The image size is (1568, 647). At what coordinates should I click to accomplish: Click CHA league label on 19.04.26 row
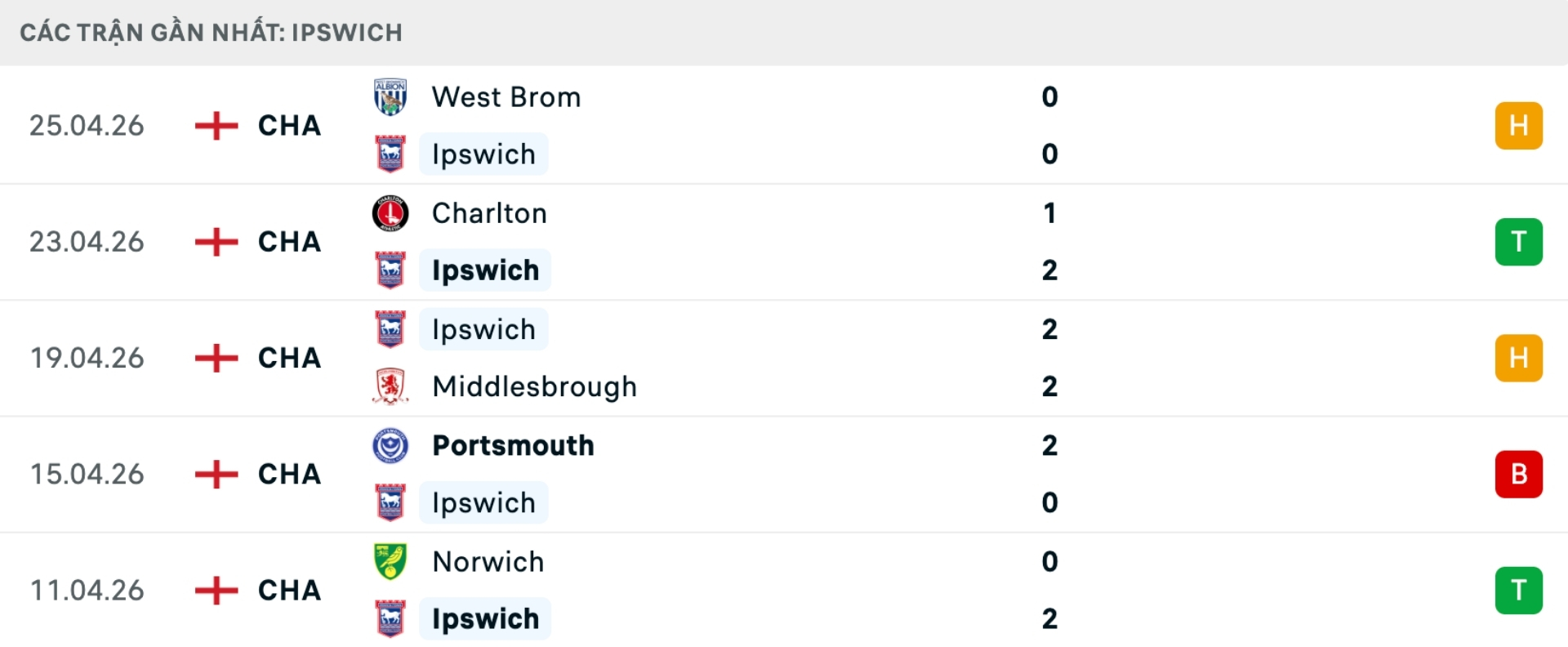click(x=289, y=358)
